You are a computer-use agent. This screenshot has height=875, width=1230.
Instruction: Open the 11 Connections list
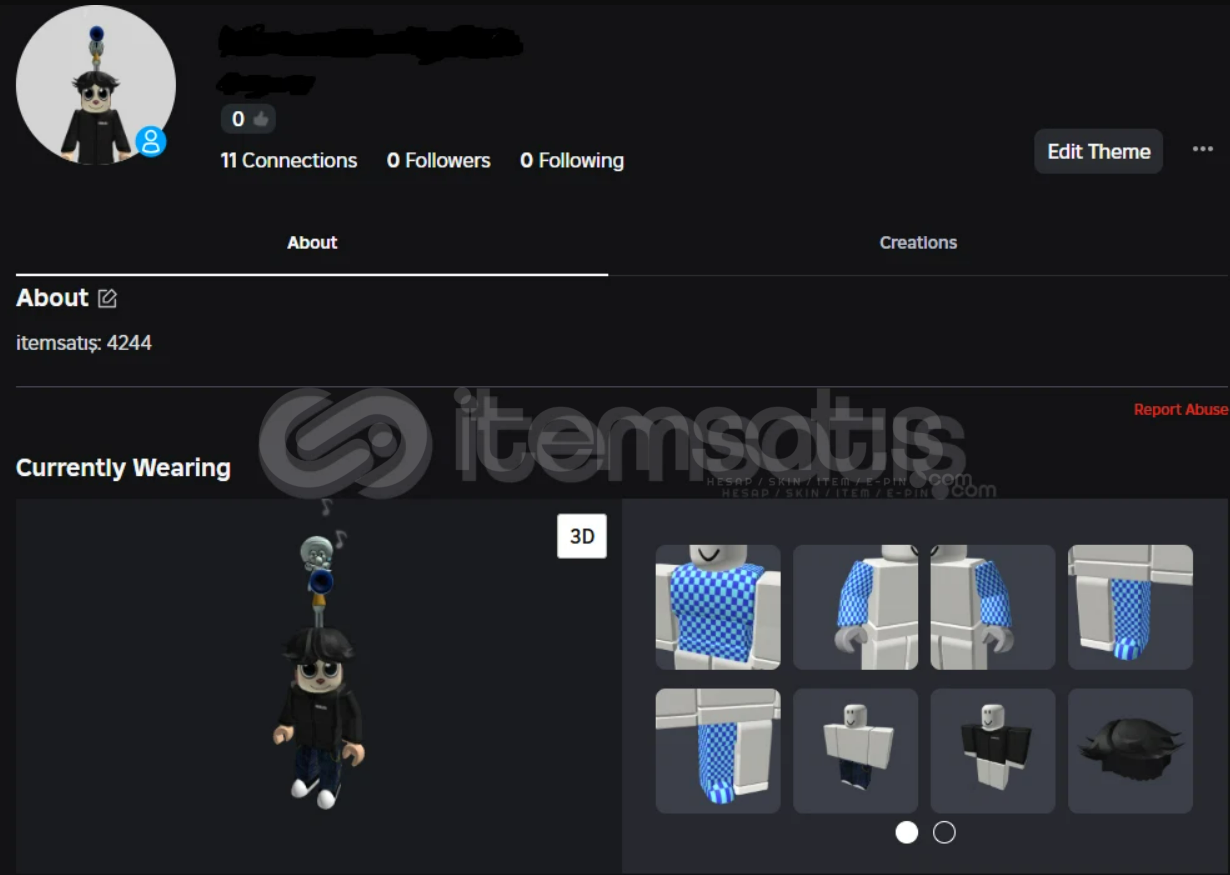pyautogui.click(x=289, y=160)
